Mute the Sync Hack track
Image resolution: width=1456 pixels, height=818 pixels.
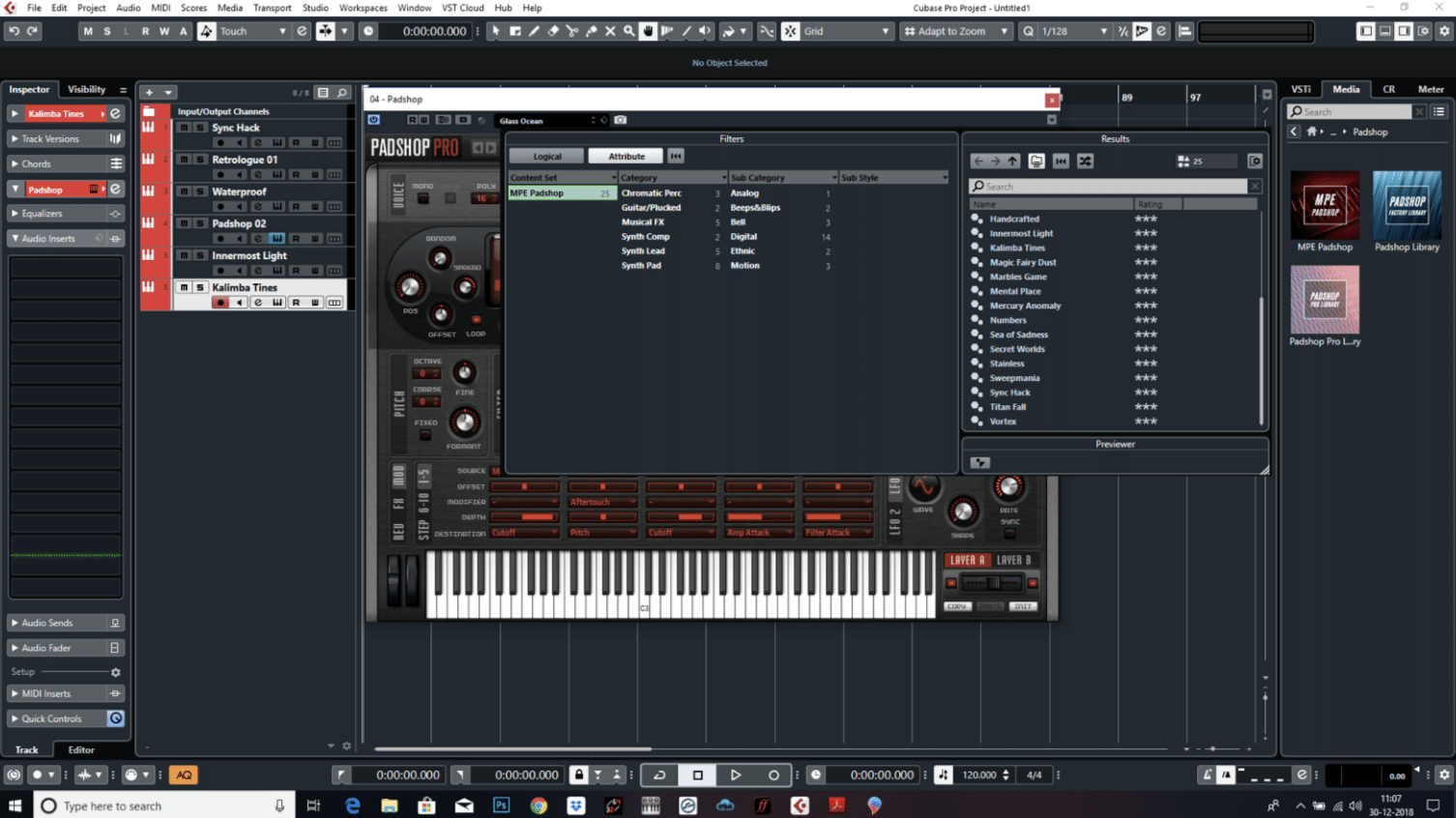184,128
